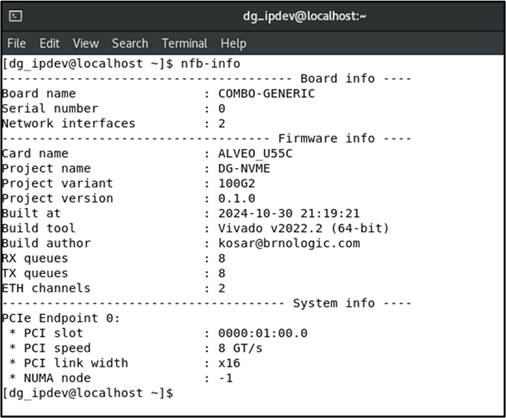Open the View menu

(x=86, y=43)
